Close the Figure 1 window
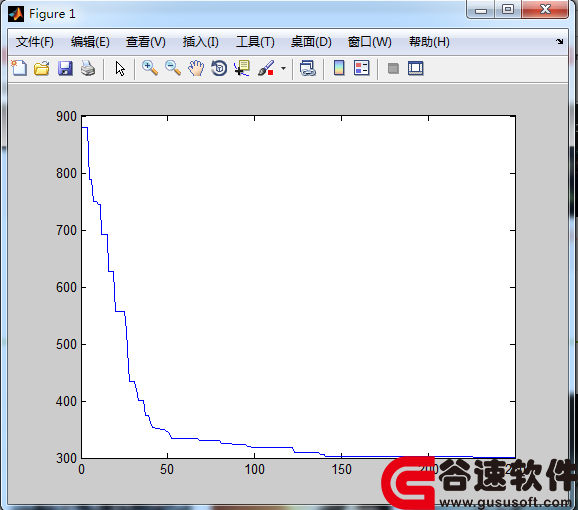The width and height of the screenshot is (578, 510). pos(545,9)
